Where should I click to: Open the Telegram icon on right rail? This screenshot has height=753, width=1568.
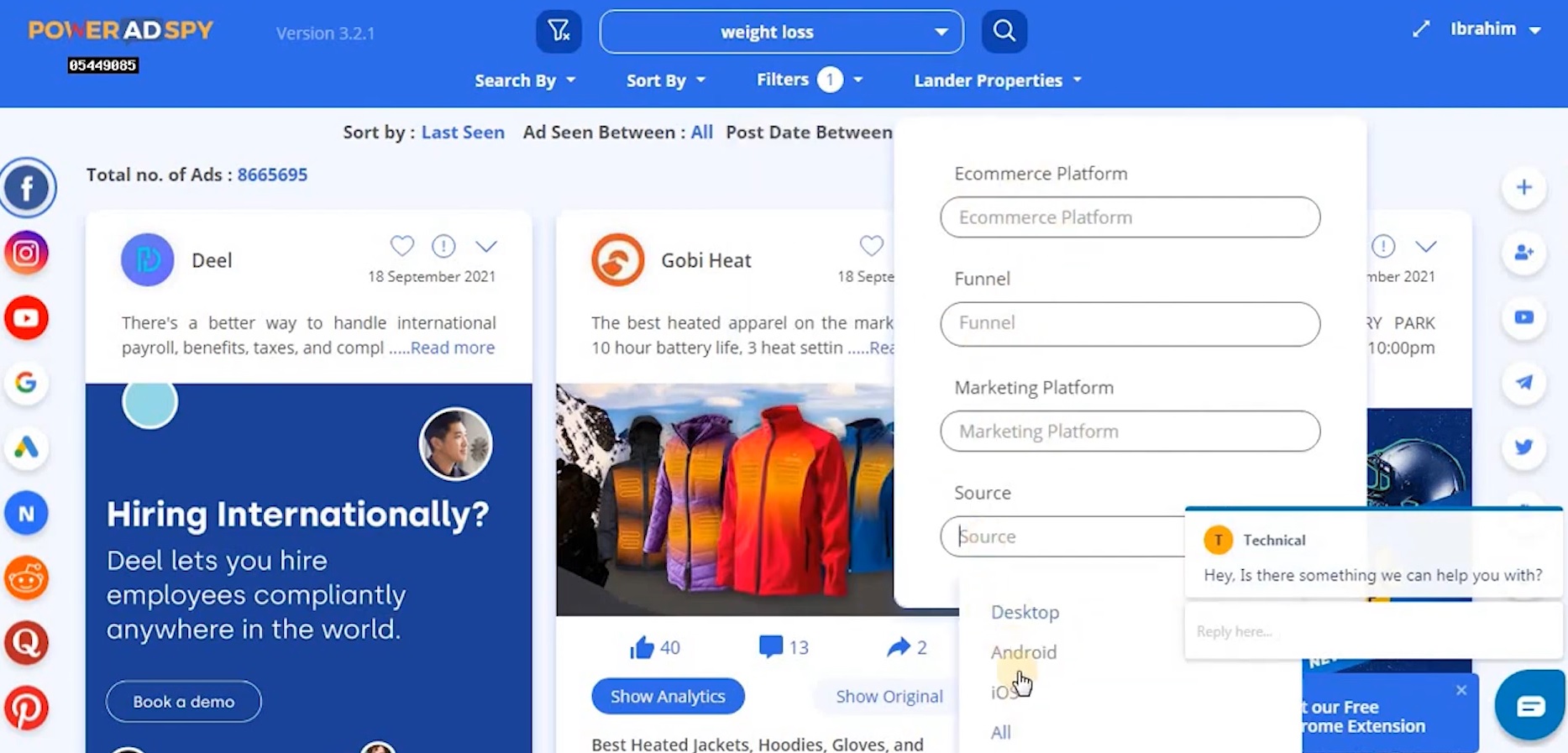(x=1524, y=382)
